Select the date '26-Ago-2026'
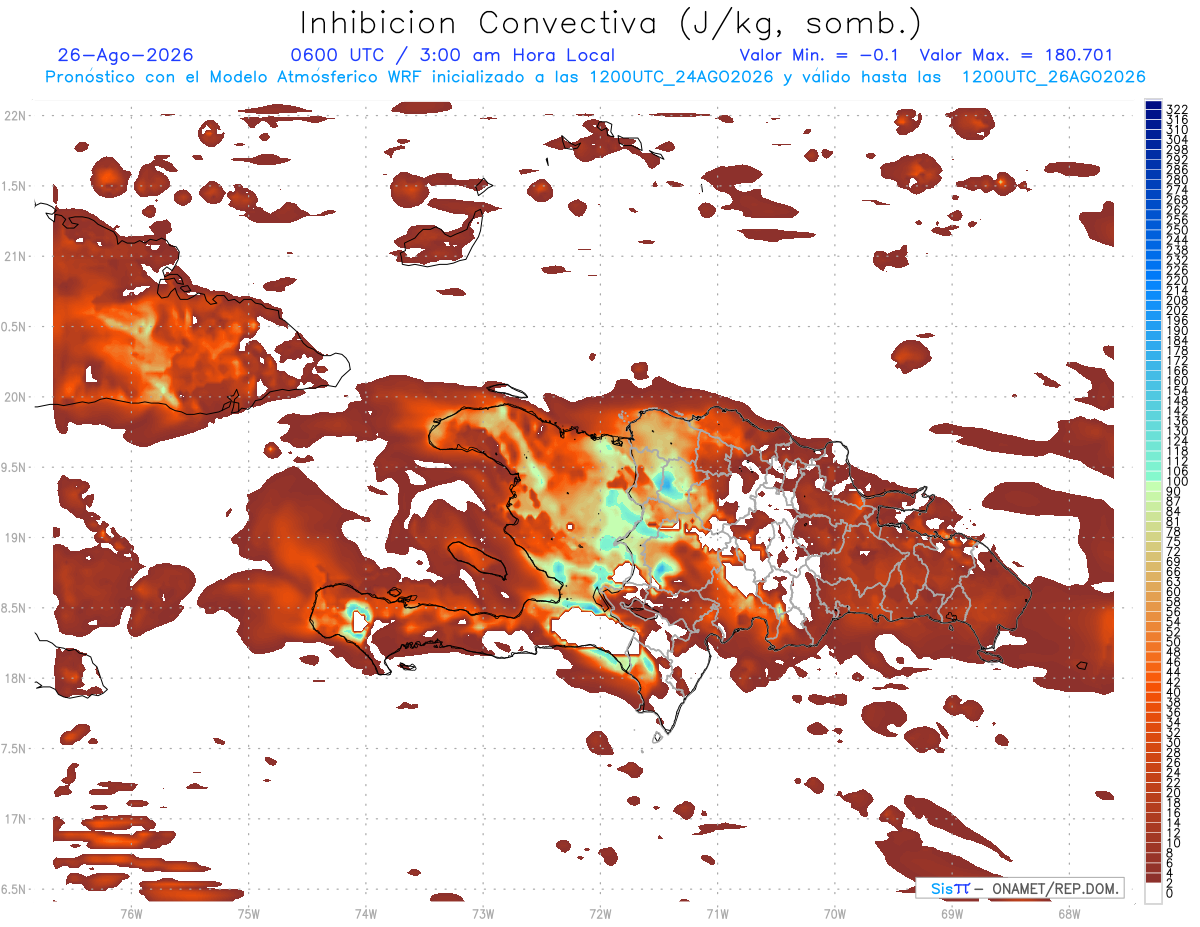Screen dimensions: 1200x927 pos(126,55)
